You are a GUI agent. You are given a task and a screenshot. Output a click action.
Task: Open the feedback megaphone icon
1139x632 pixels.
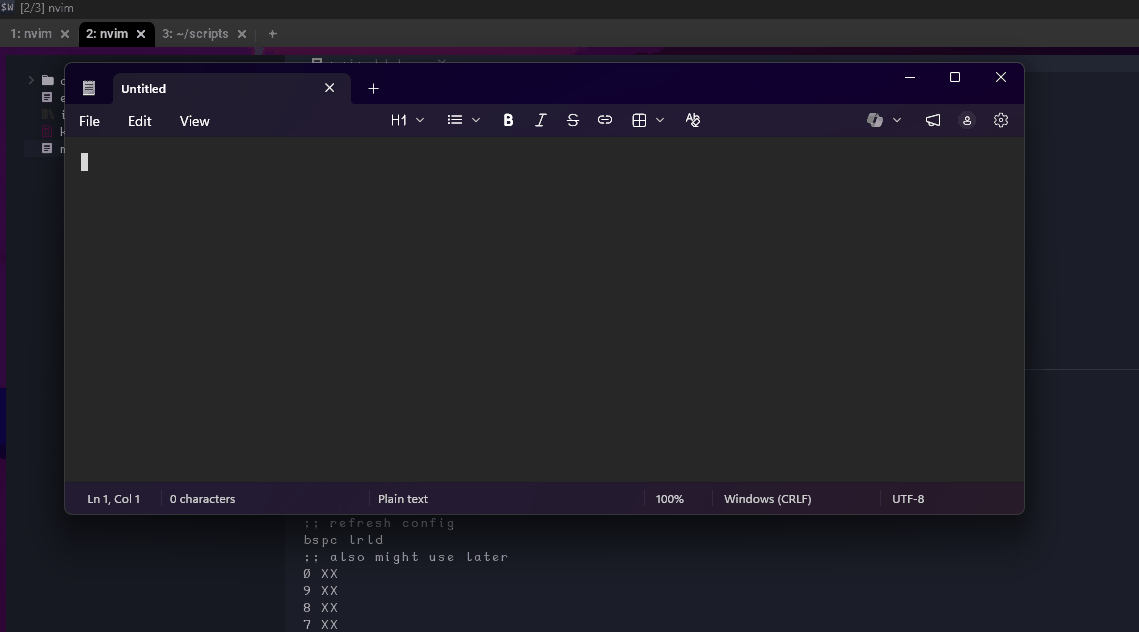pyautogui.click(x=932, y=120)
